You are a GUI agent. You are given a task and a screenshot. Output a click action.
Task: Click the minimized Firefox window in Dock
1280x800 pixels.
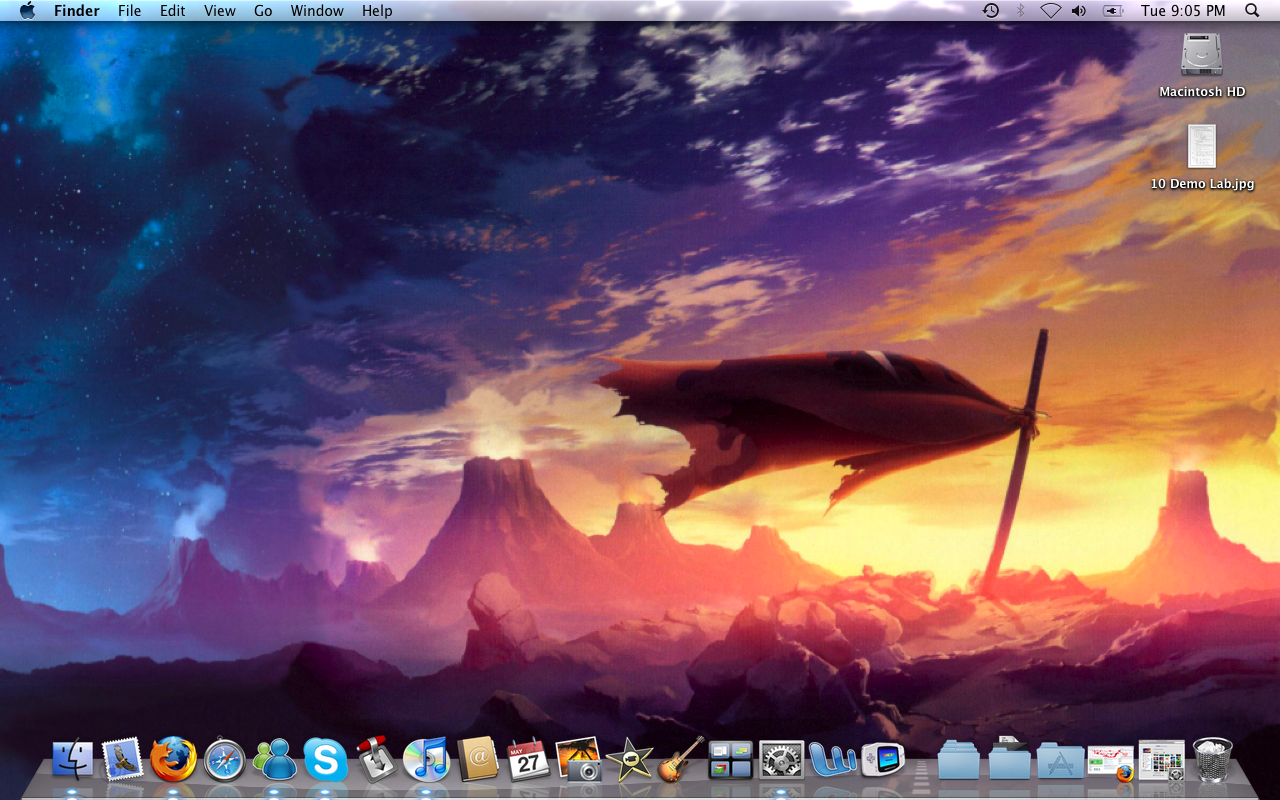point(1111,762)
